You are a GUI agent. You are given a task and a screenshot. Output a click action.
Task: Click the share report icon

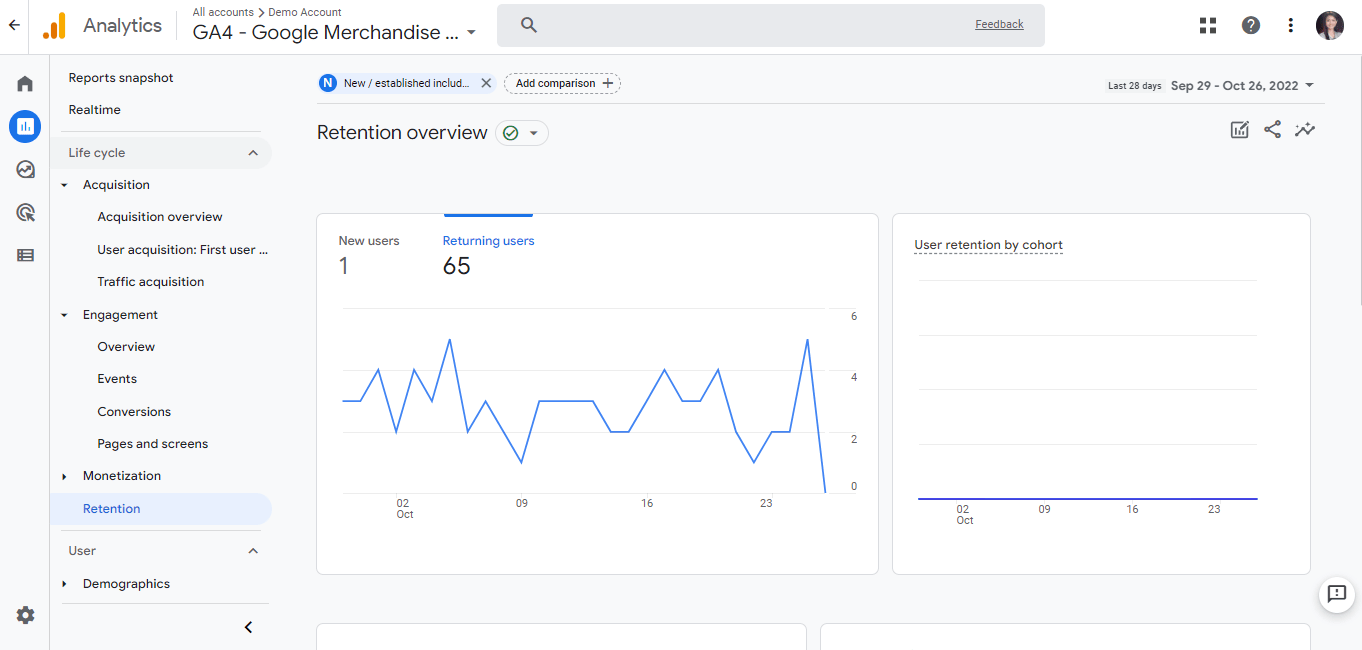1272,129
